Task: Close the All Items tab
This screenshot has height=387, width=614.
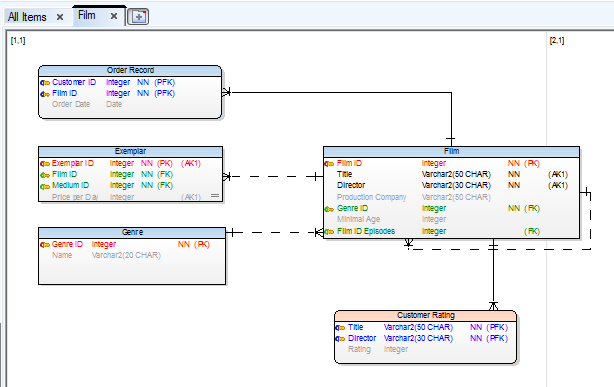Action: [60, 17]
